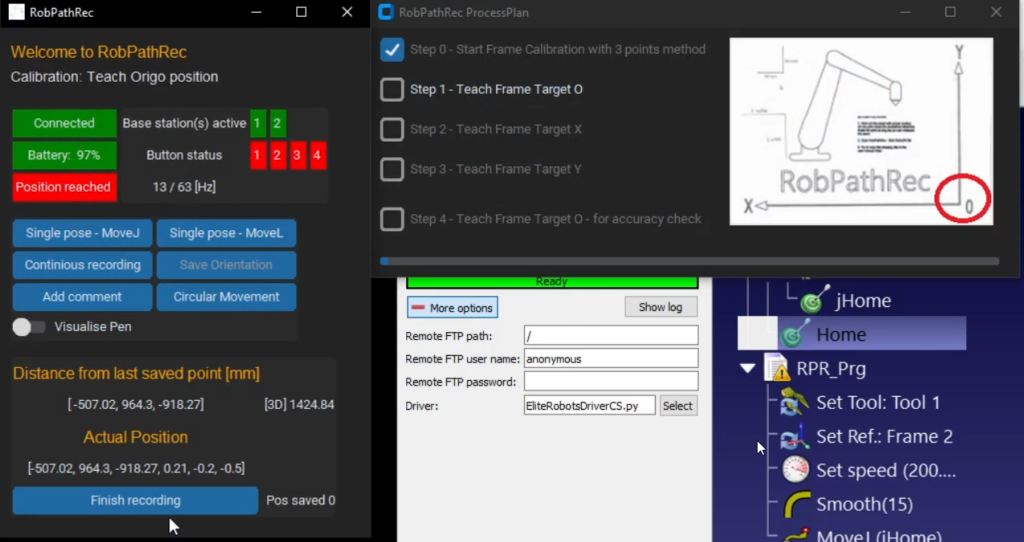Click button status indicator 4
The width and height of the screenshot is (1024, 542).
point(318,155)
